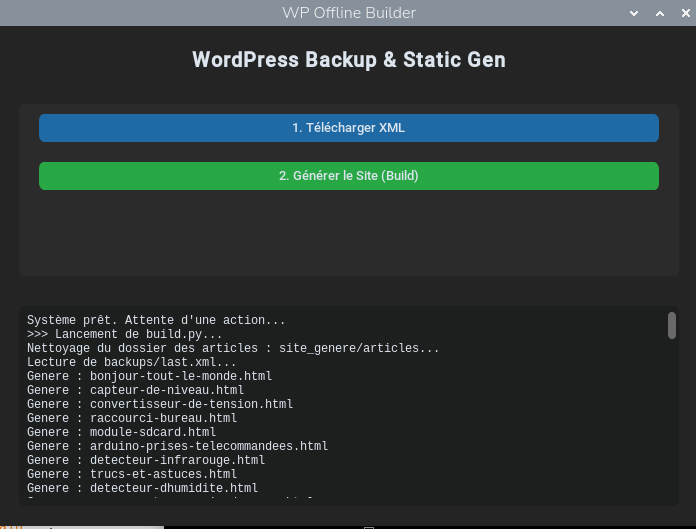Click the log panel scrollbar thumb
This screenshot has height=529, width=696.
point(672,325)
